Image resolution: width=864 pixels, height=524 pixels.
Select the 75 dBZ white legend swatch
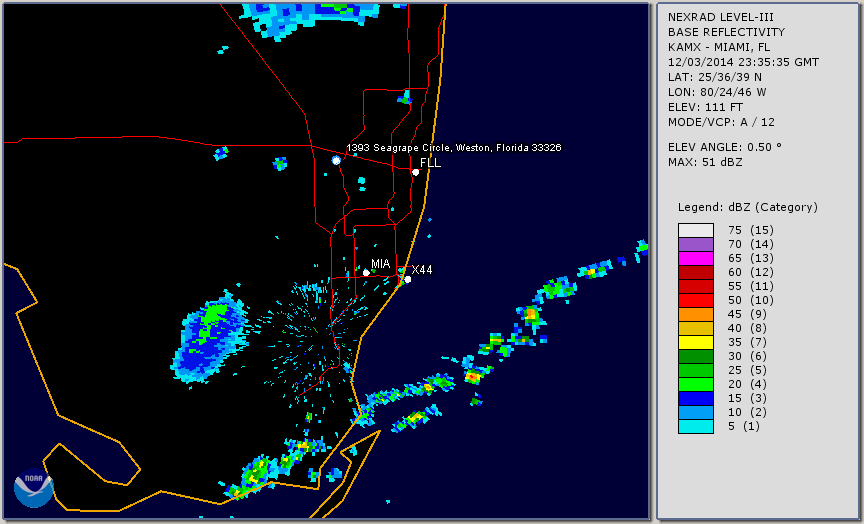pos(696,230)
